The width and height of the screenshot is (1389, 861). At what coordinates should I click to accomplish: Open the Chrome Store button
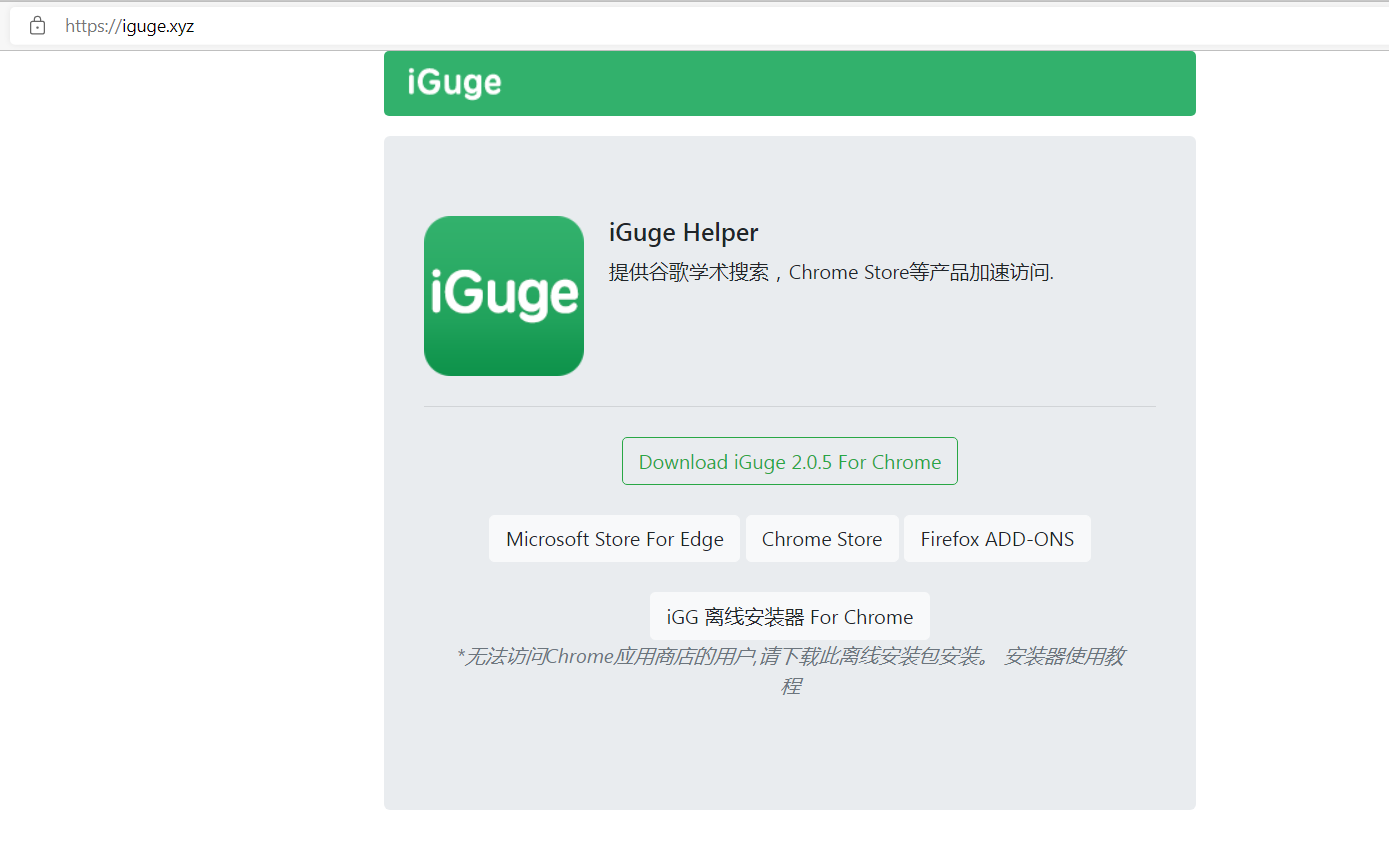[822, 539]
